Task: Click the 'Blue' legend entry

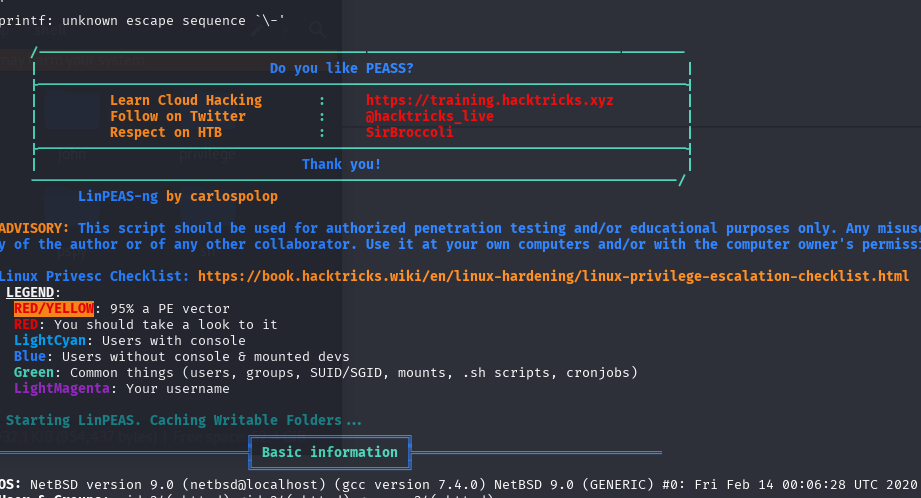Action: [30, 356]
